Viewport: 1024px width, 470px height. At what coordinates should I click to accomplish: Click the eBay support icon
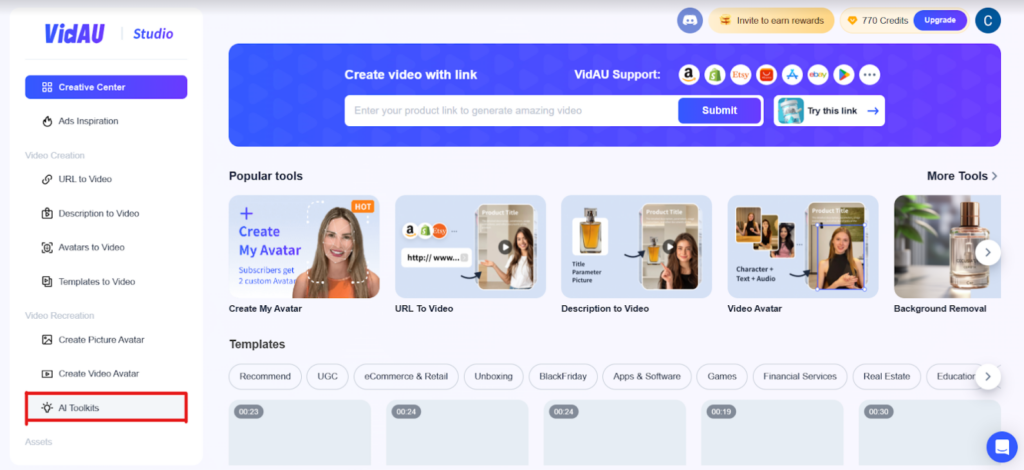[x=818, y=75]
